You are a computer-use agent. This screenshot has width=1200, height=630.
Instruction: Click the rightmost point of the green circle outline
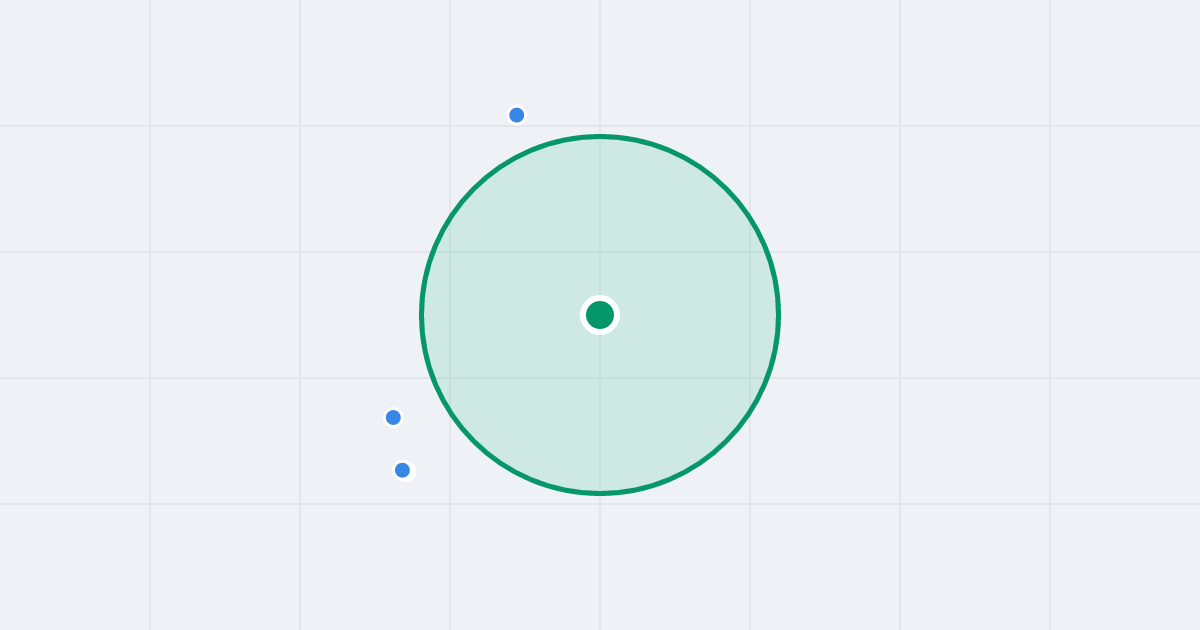[x=779, y=315]
